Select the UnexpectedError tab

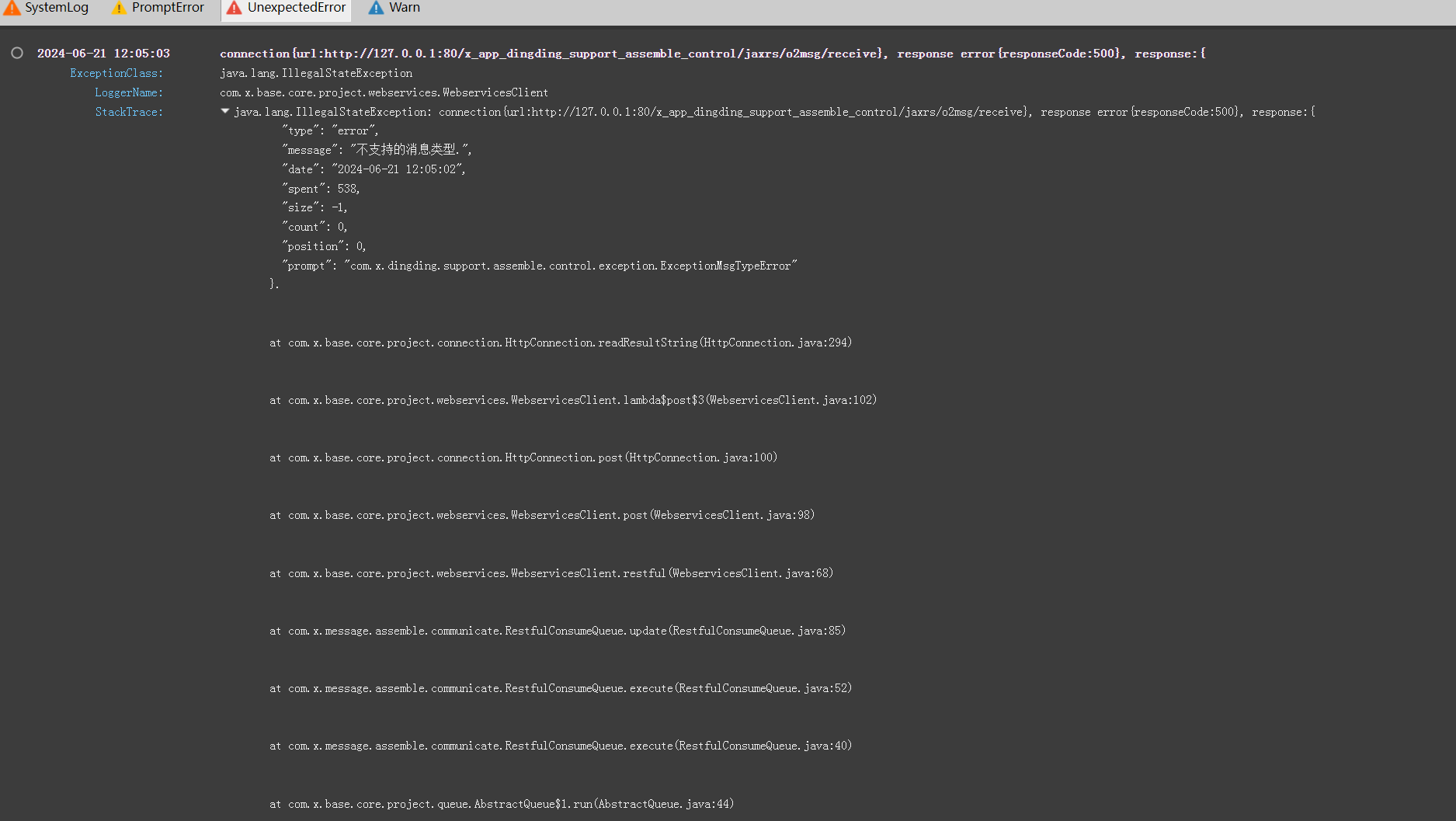(287, 8)
